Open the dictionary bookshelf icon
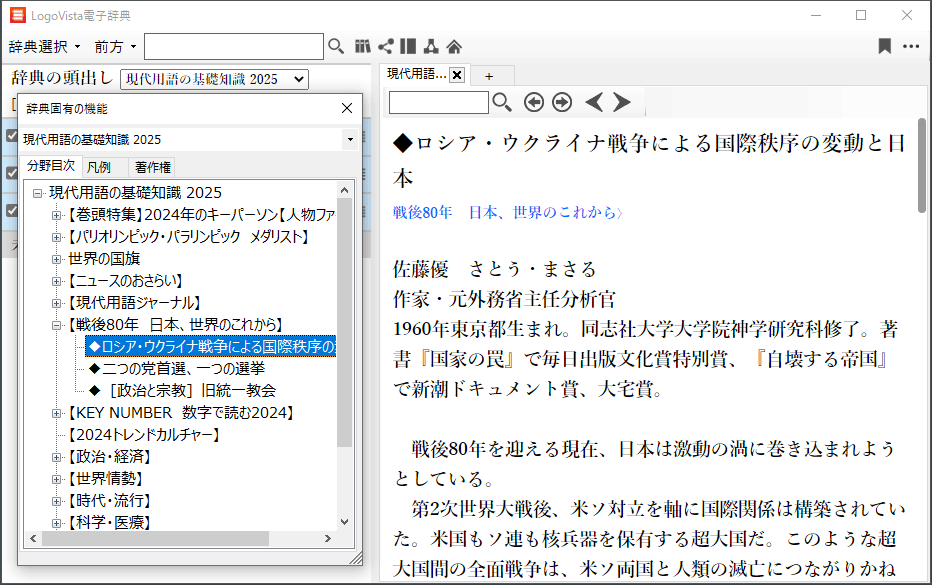The width and height of the screenshot is (932, 585). [363, 46]
